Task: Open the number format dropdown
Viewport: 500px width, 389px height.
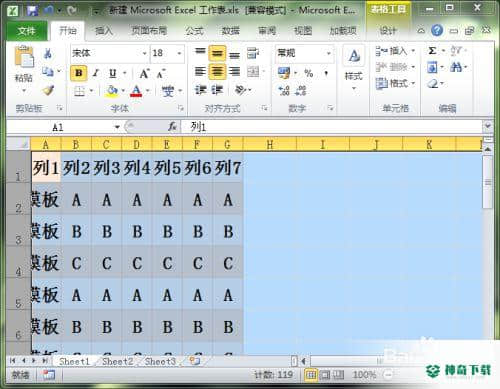Action: pos(328,53)
